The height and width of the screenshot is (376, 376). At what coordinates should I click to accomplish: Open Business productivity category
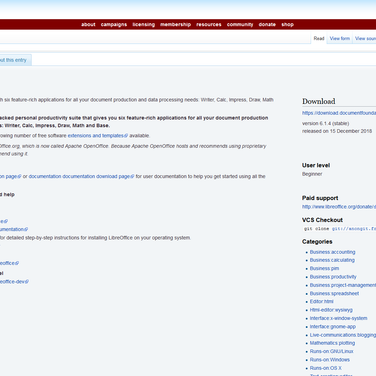(333, 277)
